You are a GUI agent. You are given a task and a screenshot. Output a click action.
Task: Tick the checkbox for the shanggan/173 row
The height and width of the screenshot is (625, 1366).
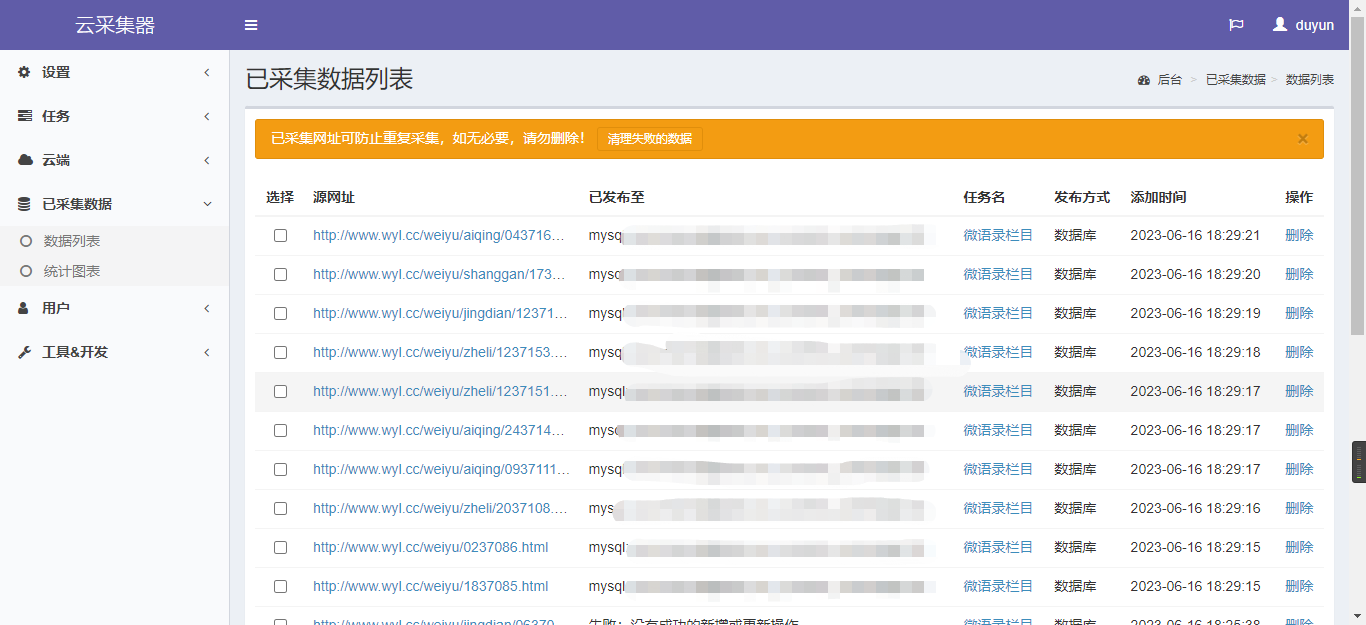(x=280, y=274)
